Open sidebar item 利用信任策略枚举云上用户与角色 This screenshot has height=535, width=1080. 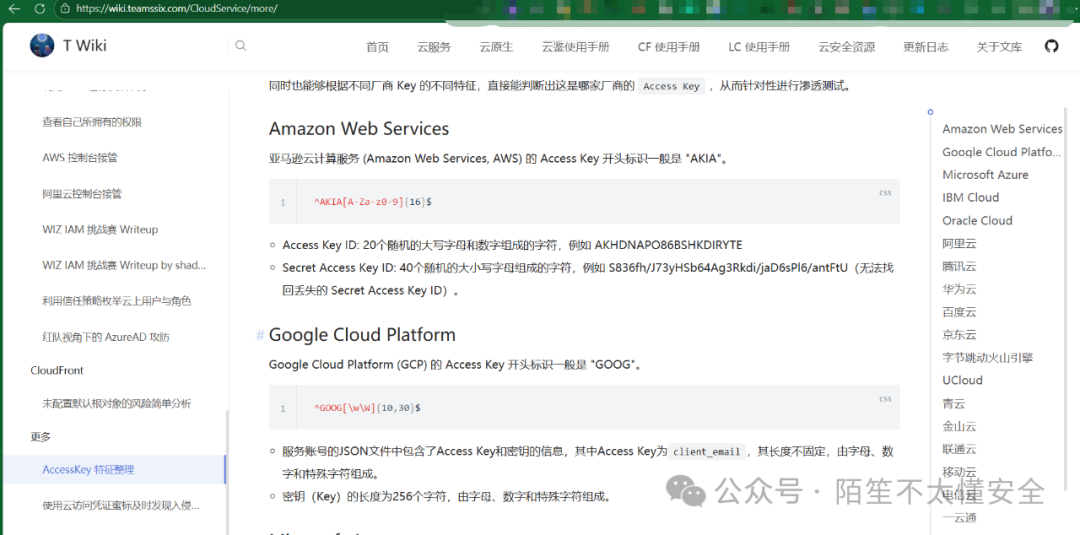(116, 301)
